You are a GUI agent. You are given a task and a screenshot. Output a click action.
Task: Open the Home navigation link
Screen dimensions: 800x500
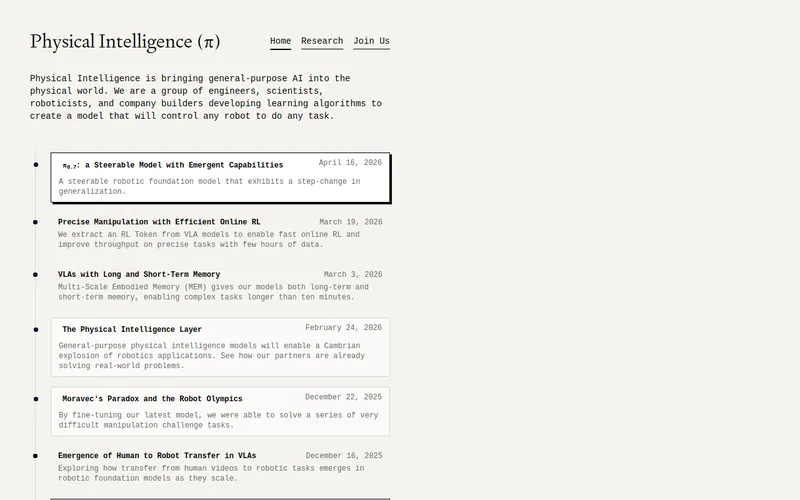(x=280, y=41)
